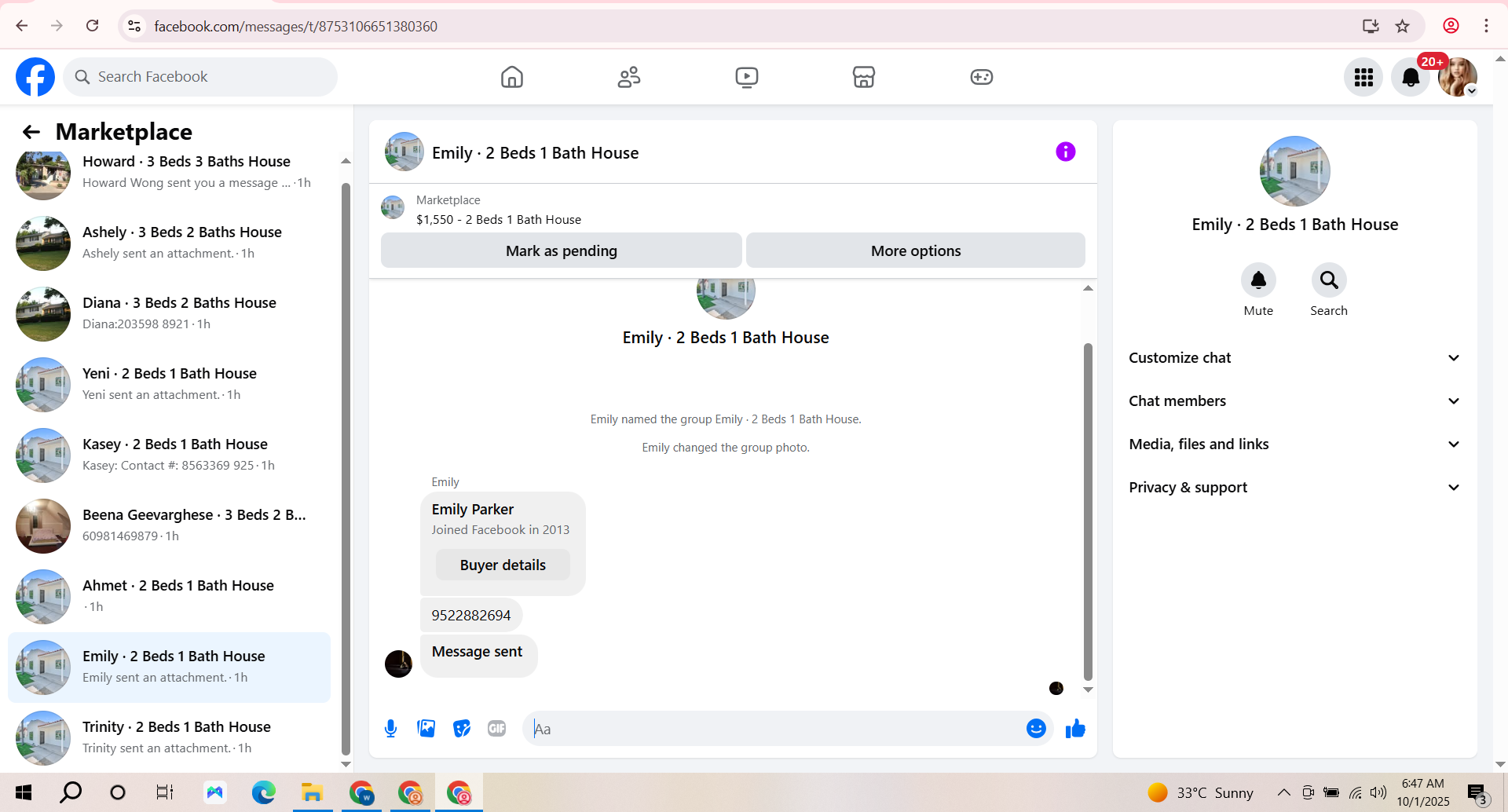
Task: Click the Mark as pending button
Action: [x=562, y=251]
